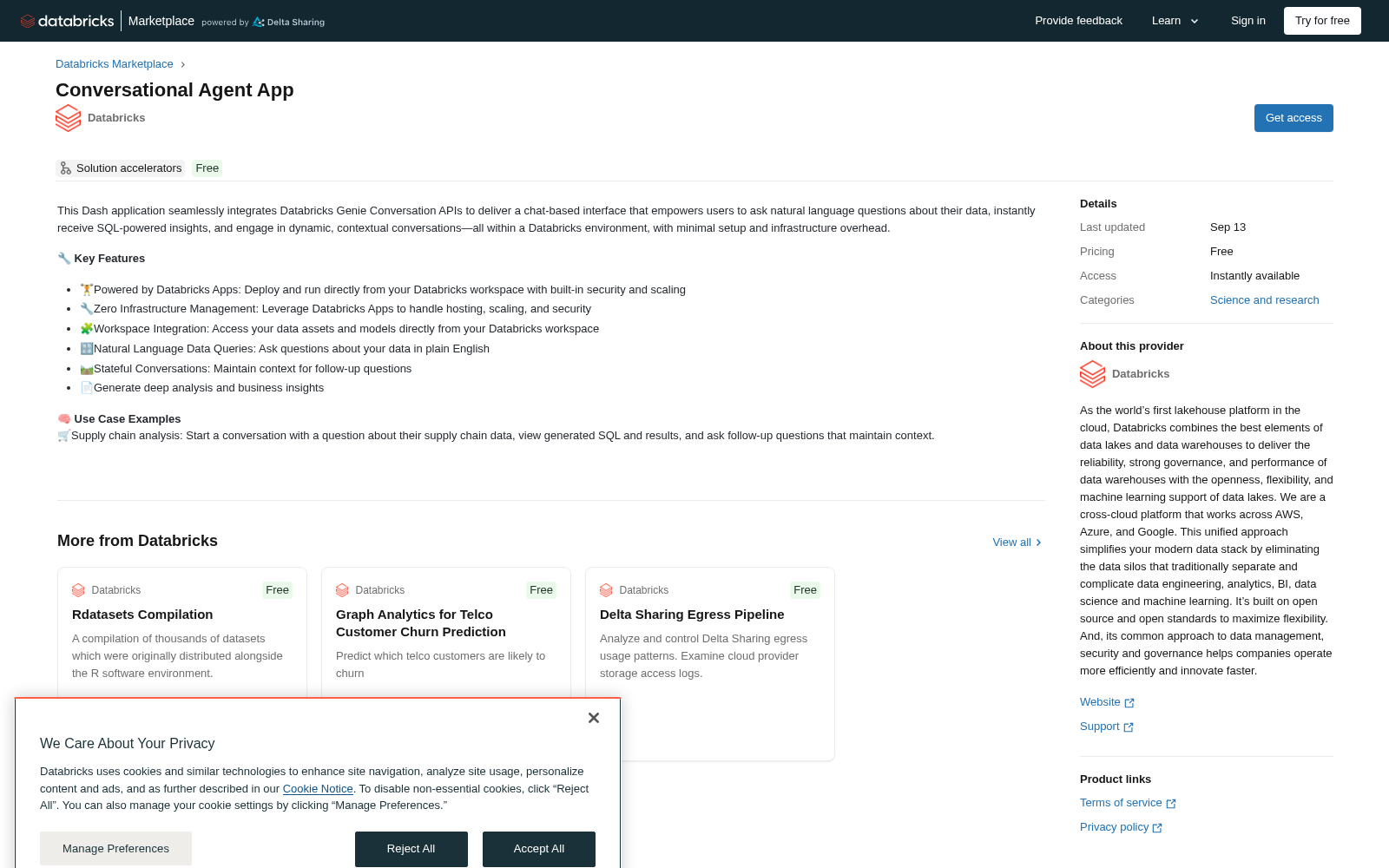Go to Databricks Marketplace breadcrumb
1389x868 pixels.
(x=115, y=64)
